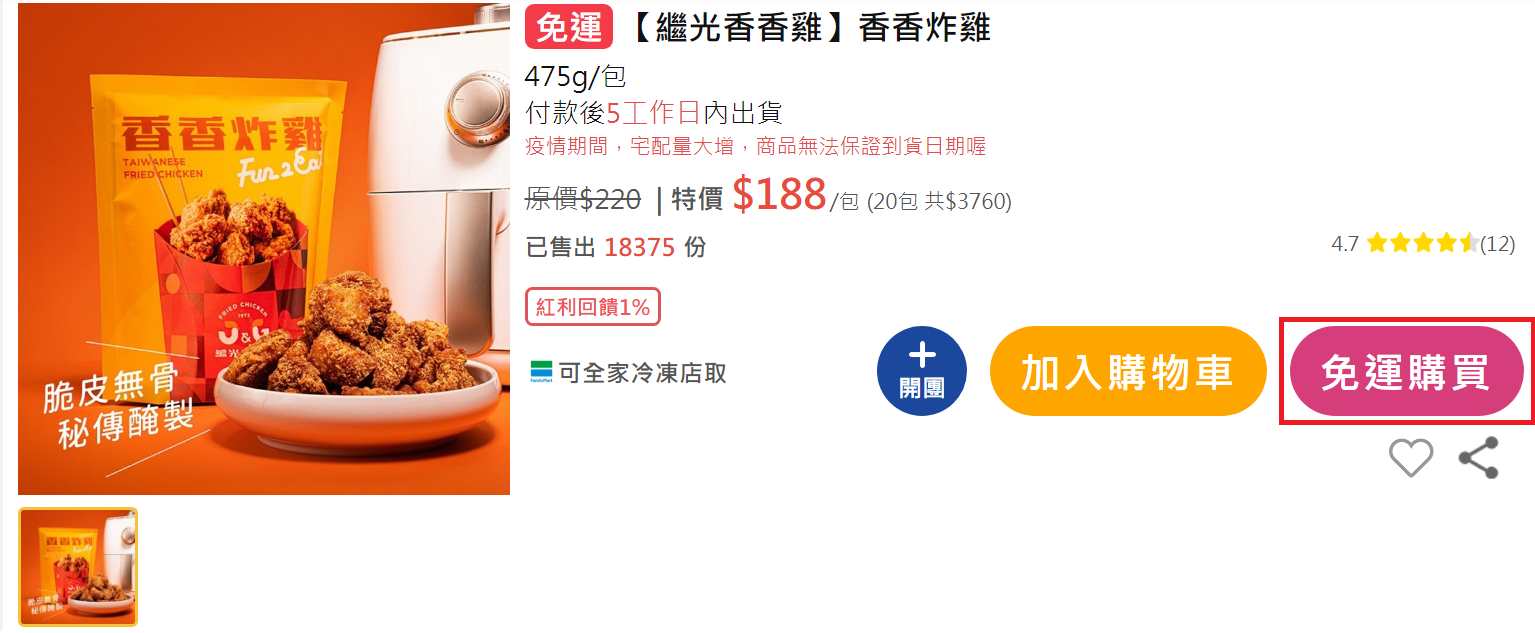
Task: Click the red 疫情期間 delivery warning text
Action: tap(756, 147)
